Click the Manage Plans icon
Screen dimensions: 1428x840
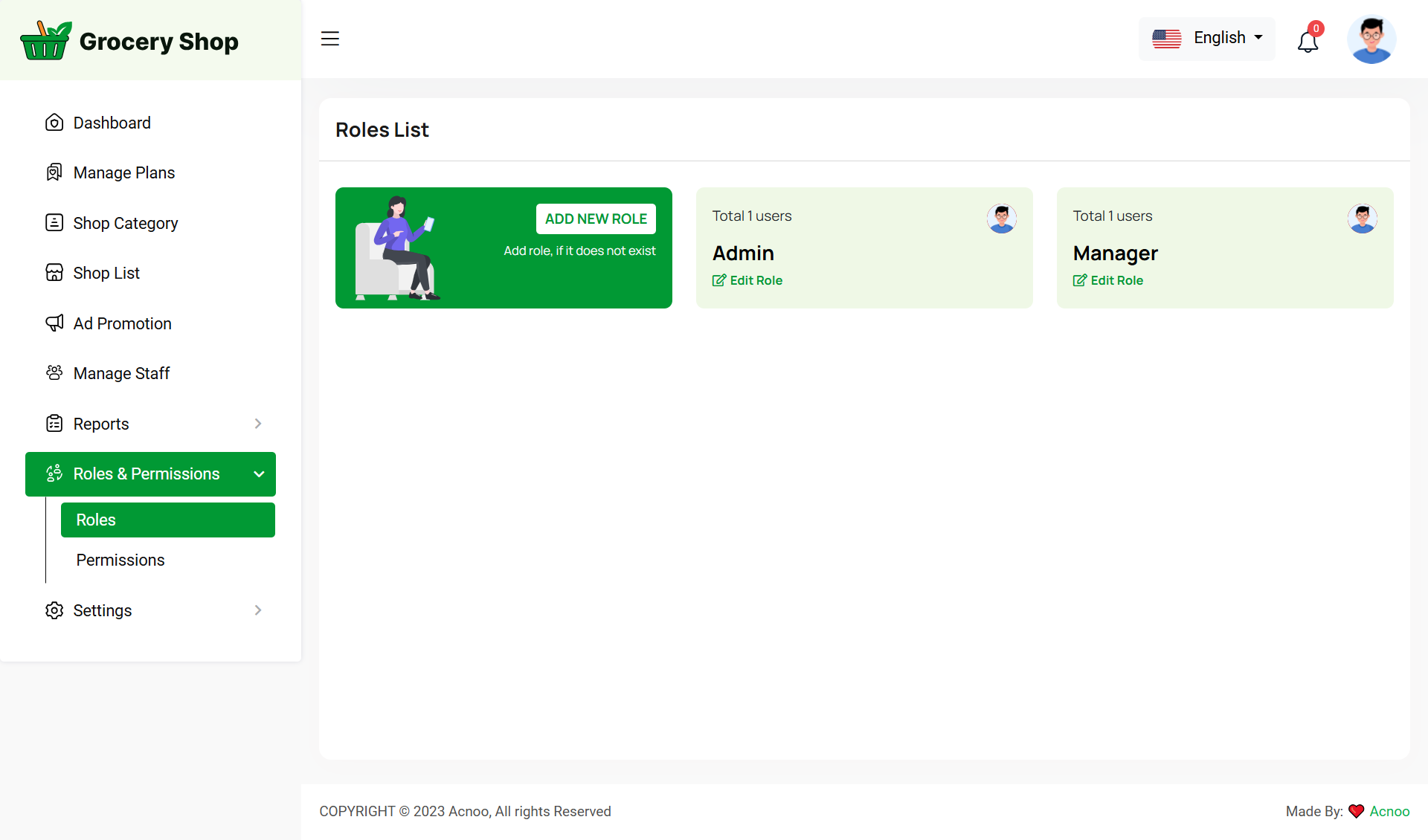[54, 172]
